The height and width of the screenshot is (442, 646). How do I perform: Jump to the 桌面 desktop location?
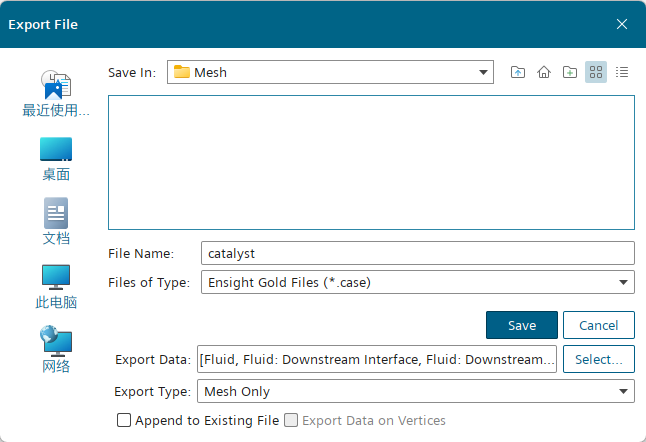click(56, 159)
